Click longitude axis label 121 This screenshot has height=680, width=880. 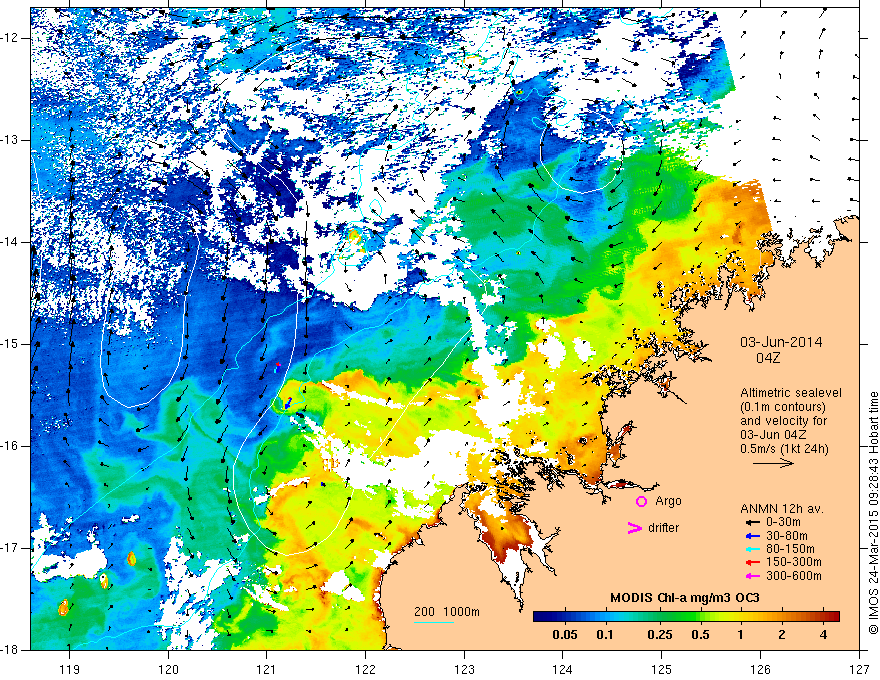tap(267, 669)
